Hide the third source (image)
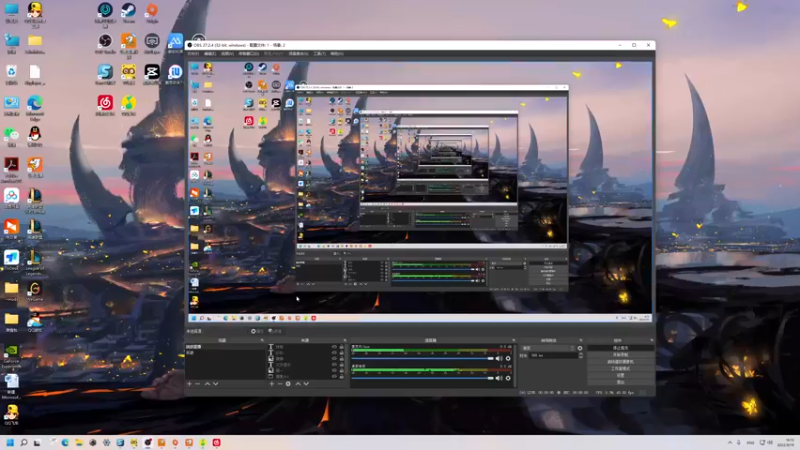 [334, 359]
